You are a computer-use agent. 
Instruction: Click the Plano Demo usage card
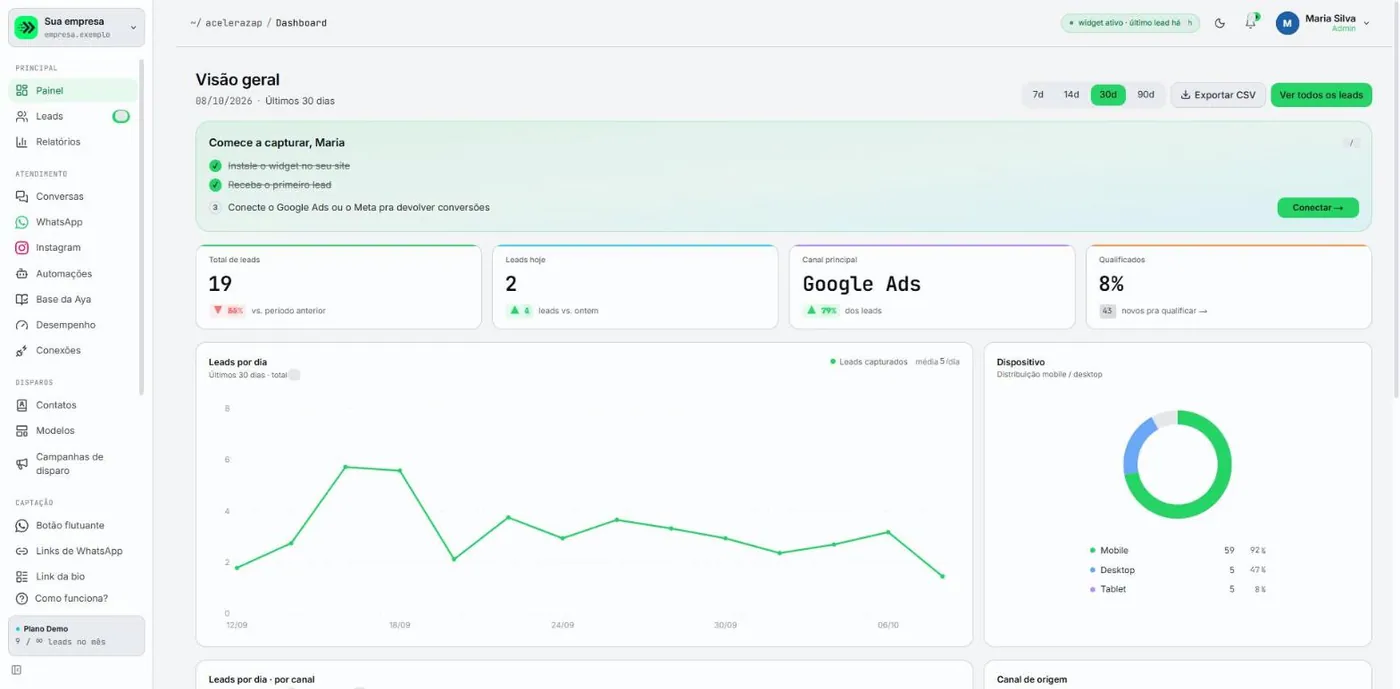point(76,636)
